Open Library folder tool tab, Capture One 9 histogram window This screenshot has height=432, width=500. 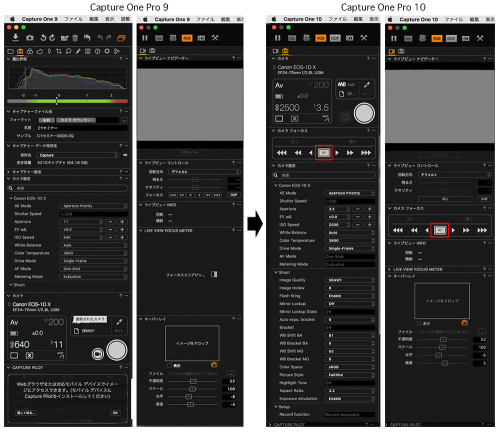pyautogui.click(x=10, y=51)
